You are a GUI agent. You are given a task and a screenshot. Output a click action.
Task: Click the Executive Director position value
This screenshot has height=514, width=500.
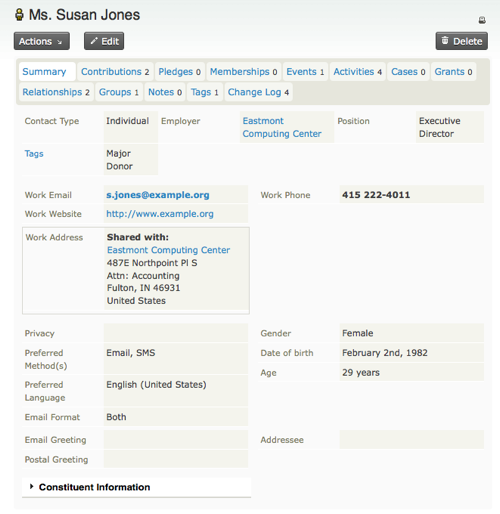440,127
